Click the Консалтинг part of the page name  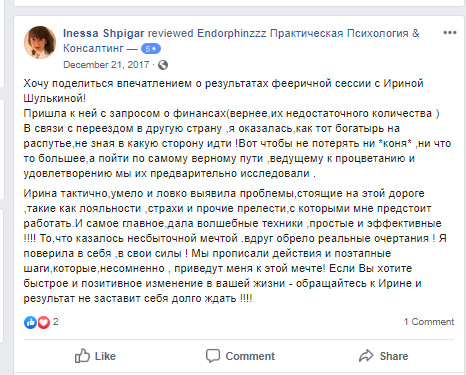tap(93, 48)
